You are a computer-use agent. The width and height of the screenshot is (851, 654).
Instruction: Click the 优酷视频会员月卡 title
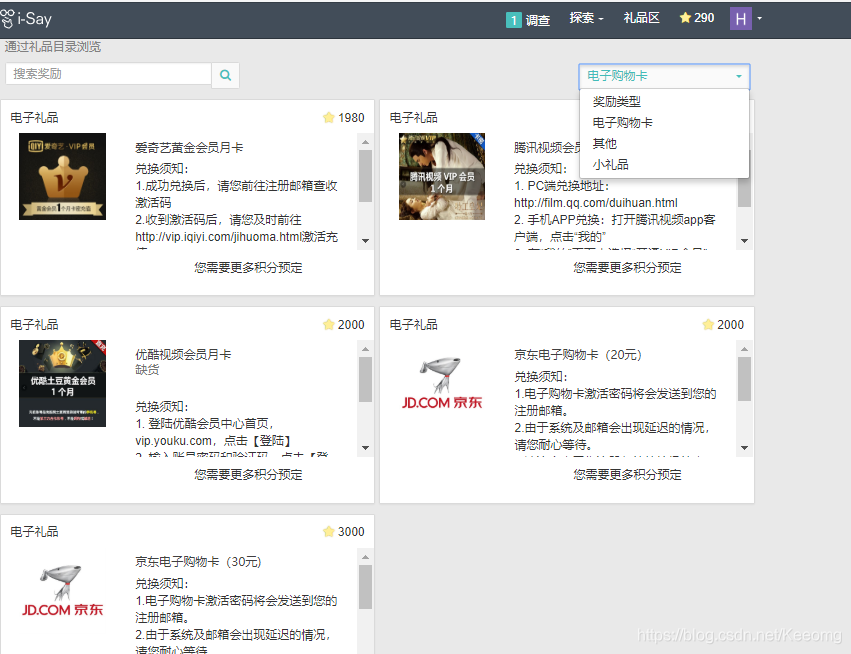coord(183,354)
